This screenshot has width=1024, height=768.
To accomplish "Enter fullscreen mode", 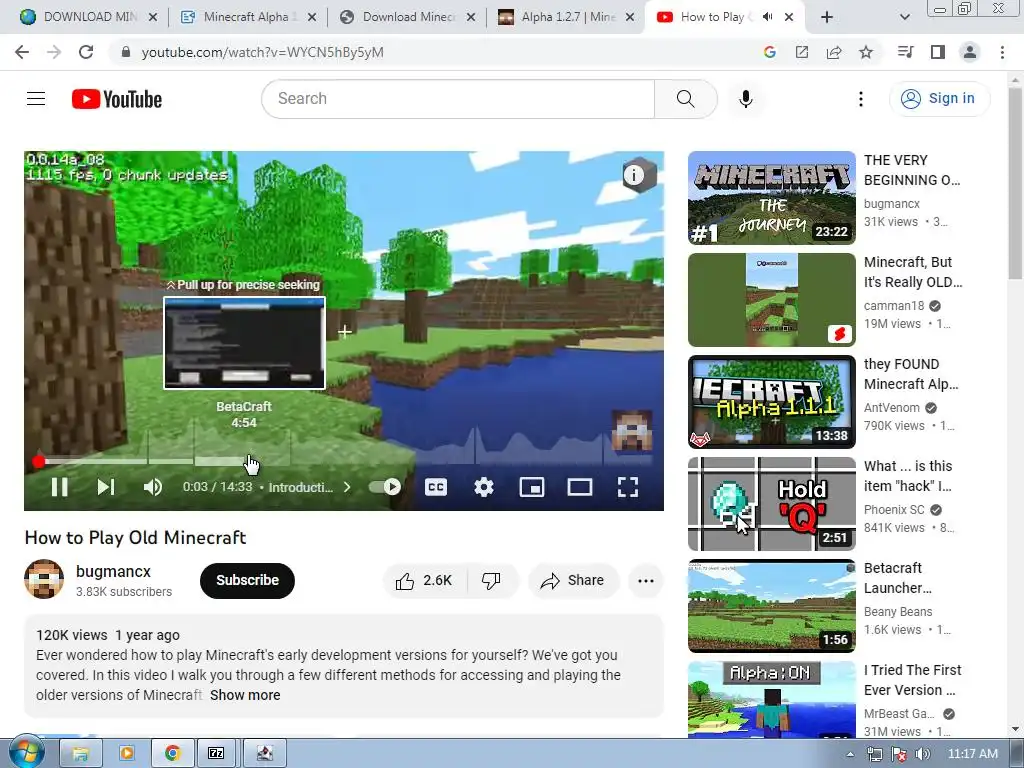I will pos(628,487).
